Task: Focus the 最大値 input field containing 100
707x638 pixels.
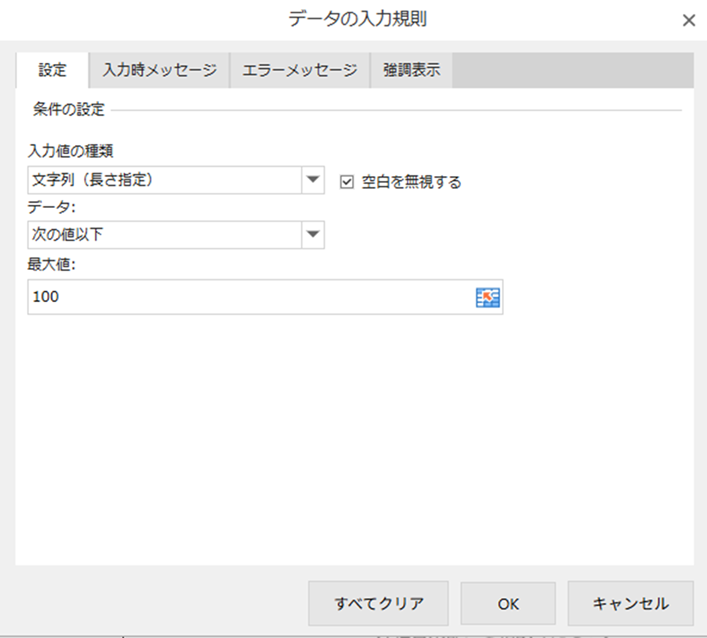Action: (x=250, y=297)
